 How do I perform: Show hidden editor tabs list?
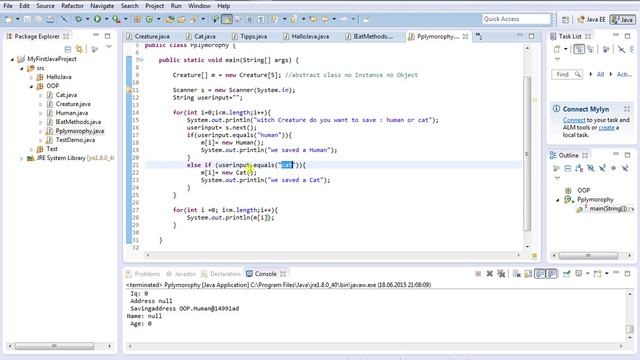pos(479,36)
